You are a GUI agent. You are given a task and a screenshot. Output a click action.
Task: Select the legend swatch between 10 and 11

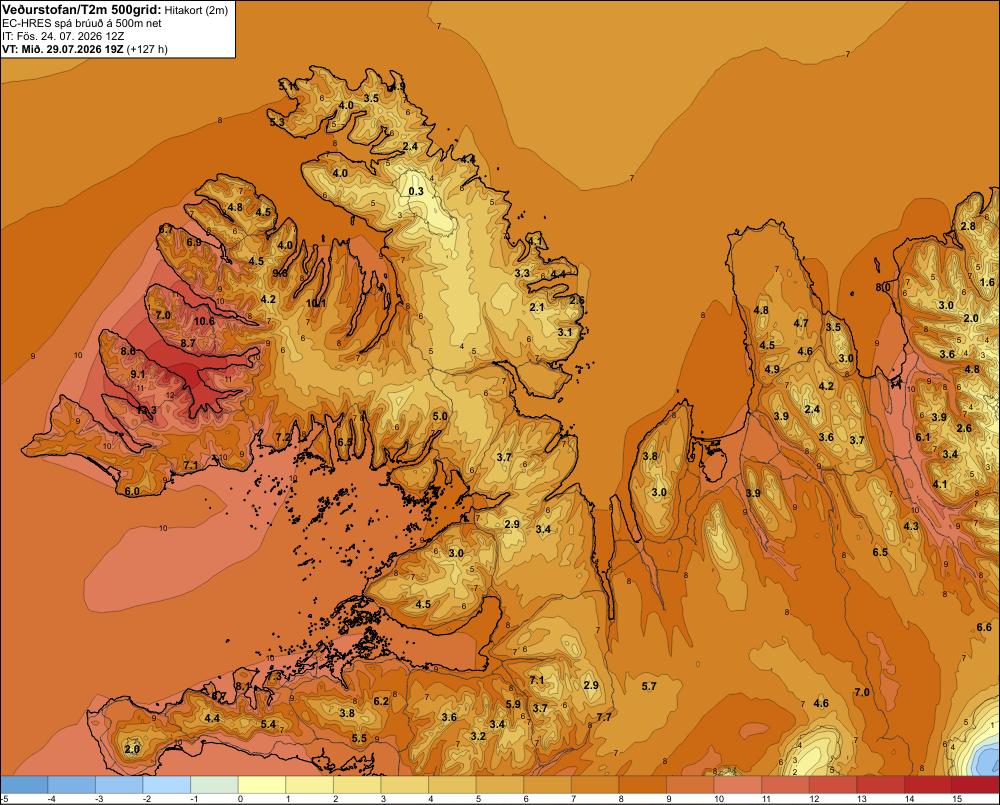click(x=738, y=784)
